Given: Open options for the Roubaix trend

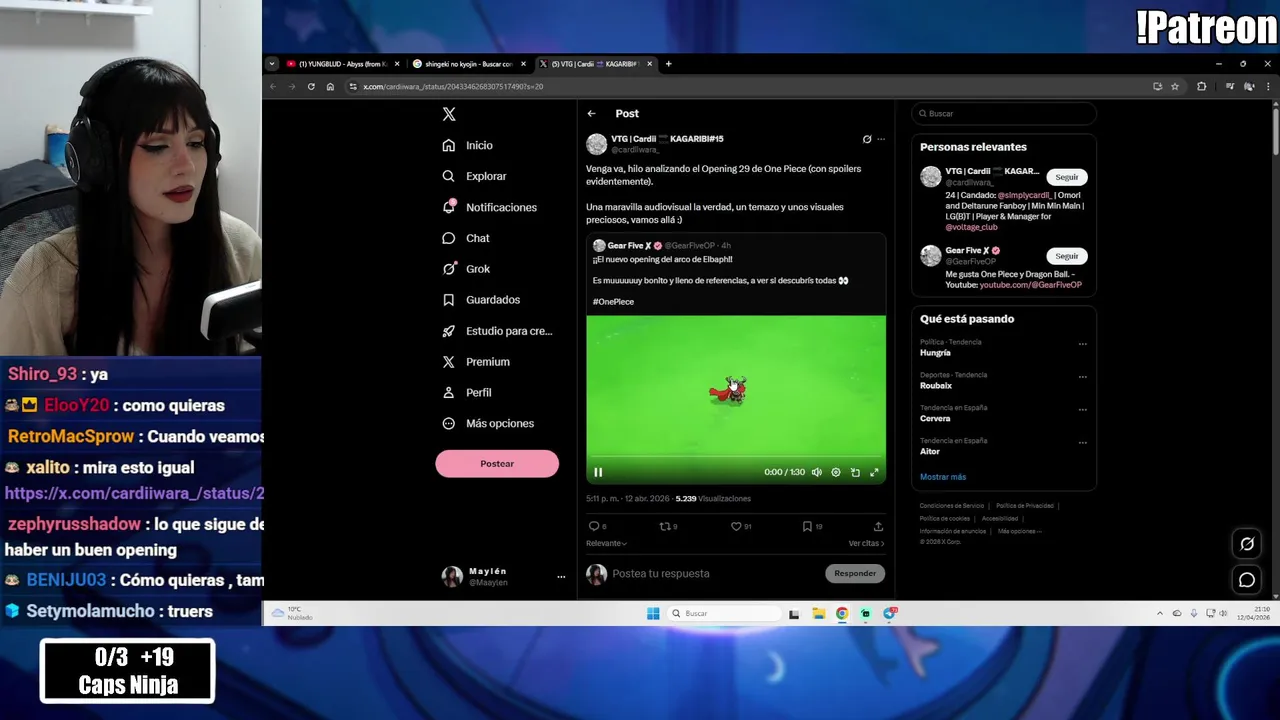Looking at the screenshot, I should point(1082,377).
